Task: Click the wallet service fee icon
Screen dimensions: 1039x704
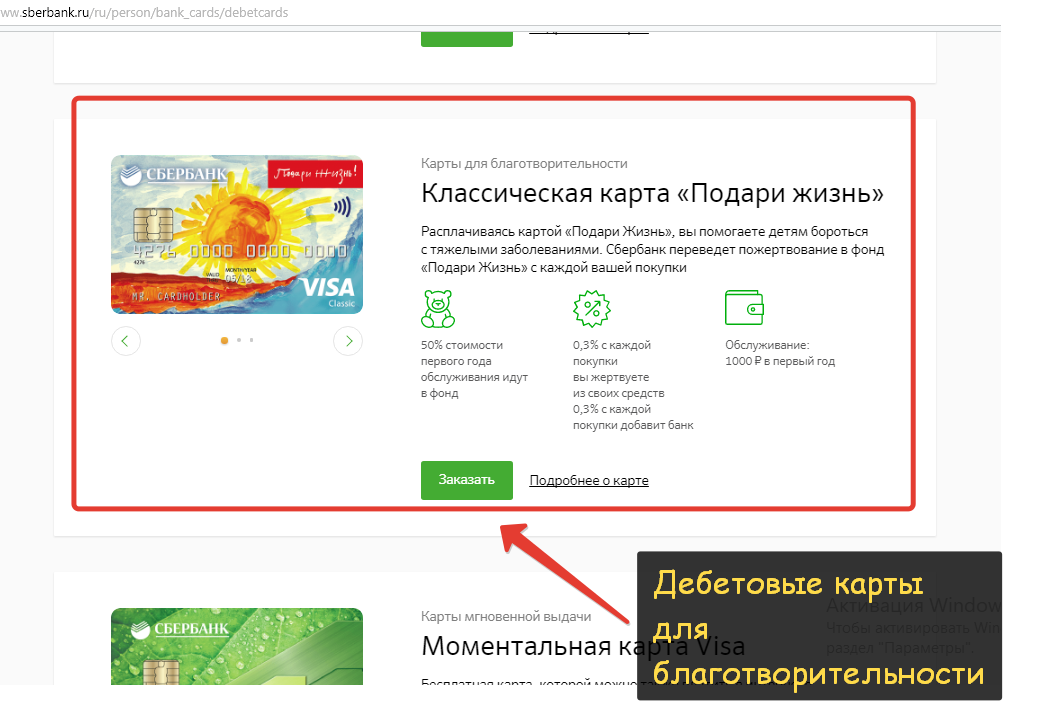Action: click(x=744, y=308)
